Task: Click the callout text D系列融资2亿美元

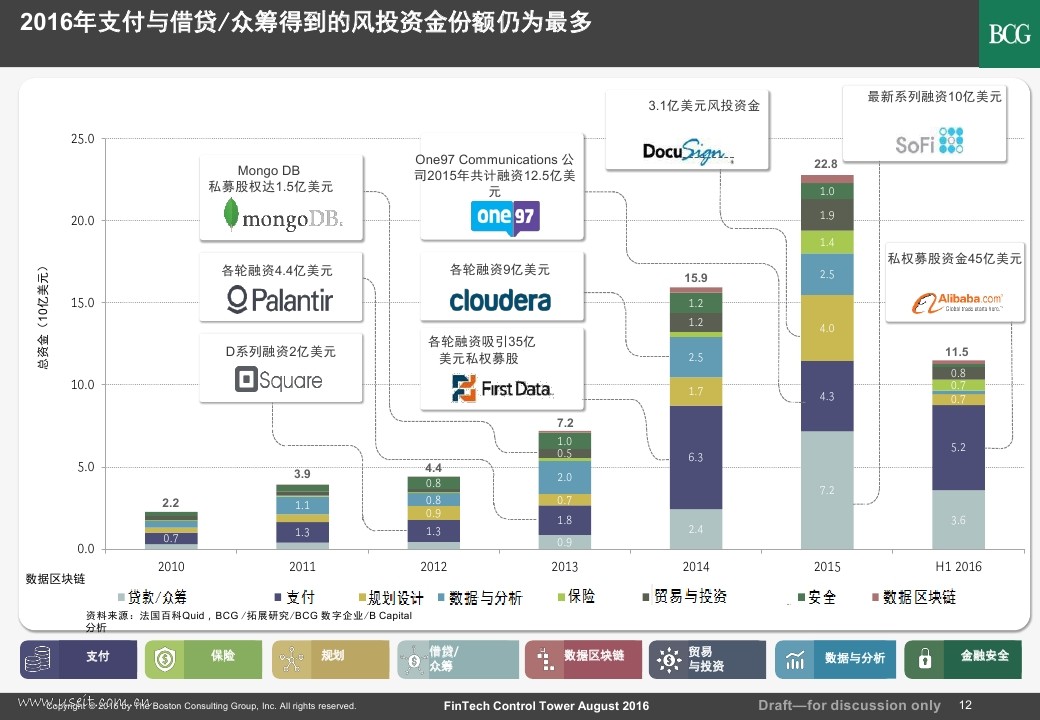Action: click(x=281, y=351)
